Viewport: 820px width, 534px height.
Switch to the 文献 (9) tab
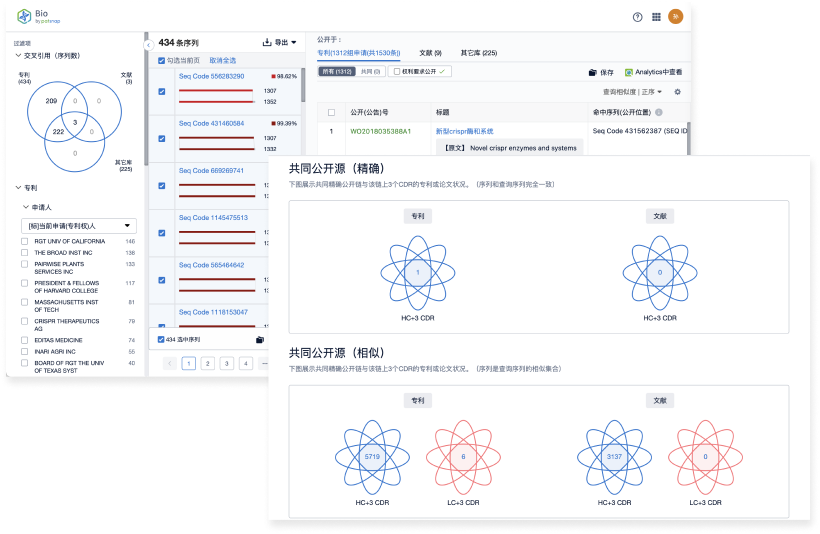coord(430,52)
